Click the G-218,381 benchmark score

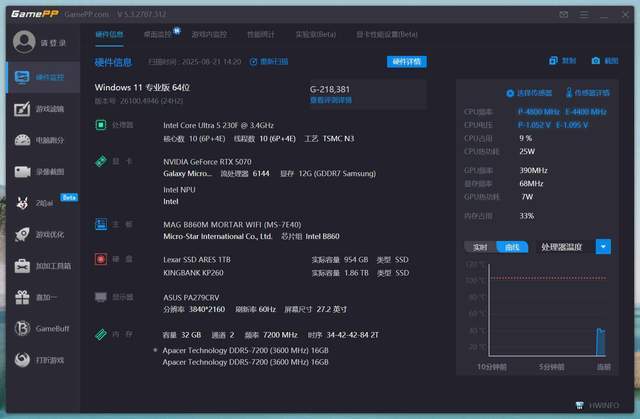330,89
